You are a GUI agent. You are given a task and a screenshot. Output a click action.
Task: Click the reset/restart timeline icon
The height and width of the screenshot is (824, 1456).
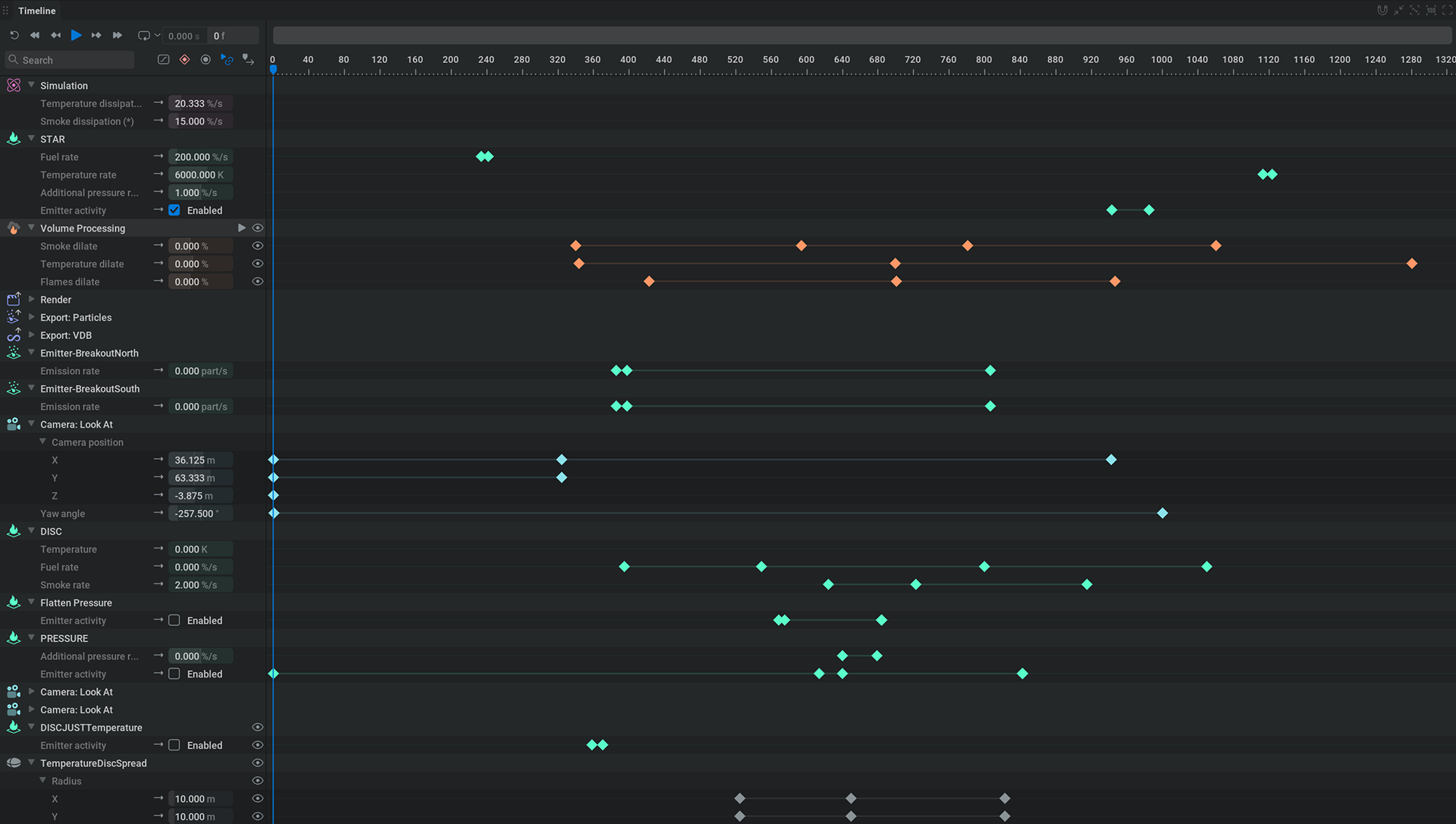[14, 36]
